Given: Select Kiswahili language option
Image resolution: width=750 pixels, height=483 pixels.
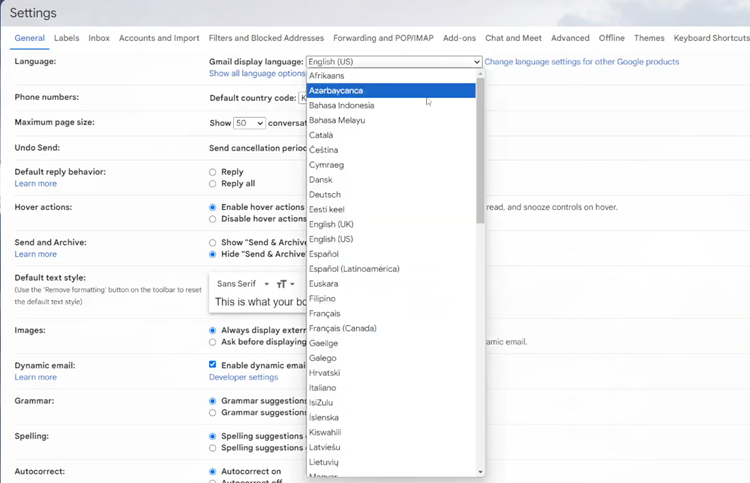Looking at the screenshot, I should (391, 431).
